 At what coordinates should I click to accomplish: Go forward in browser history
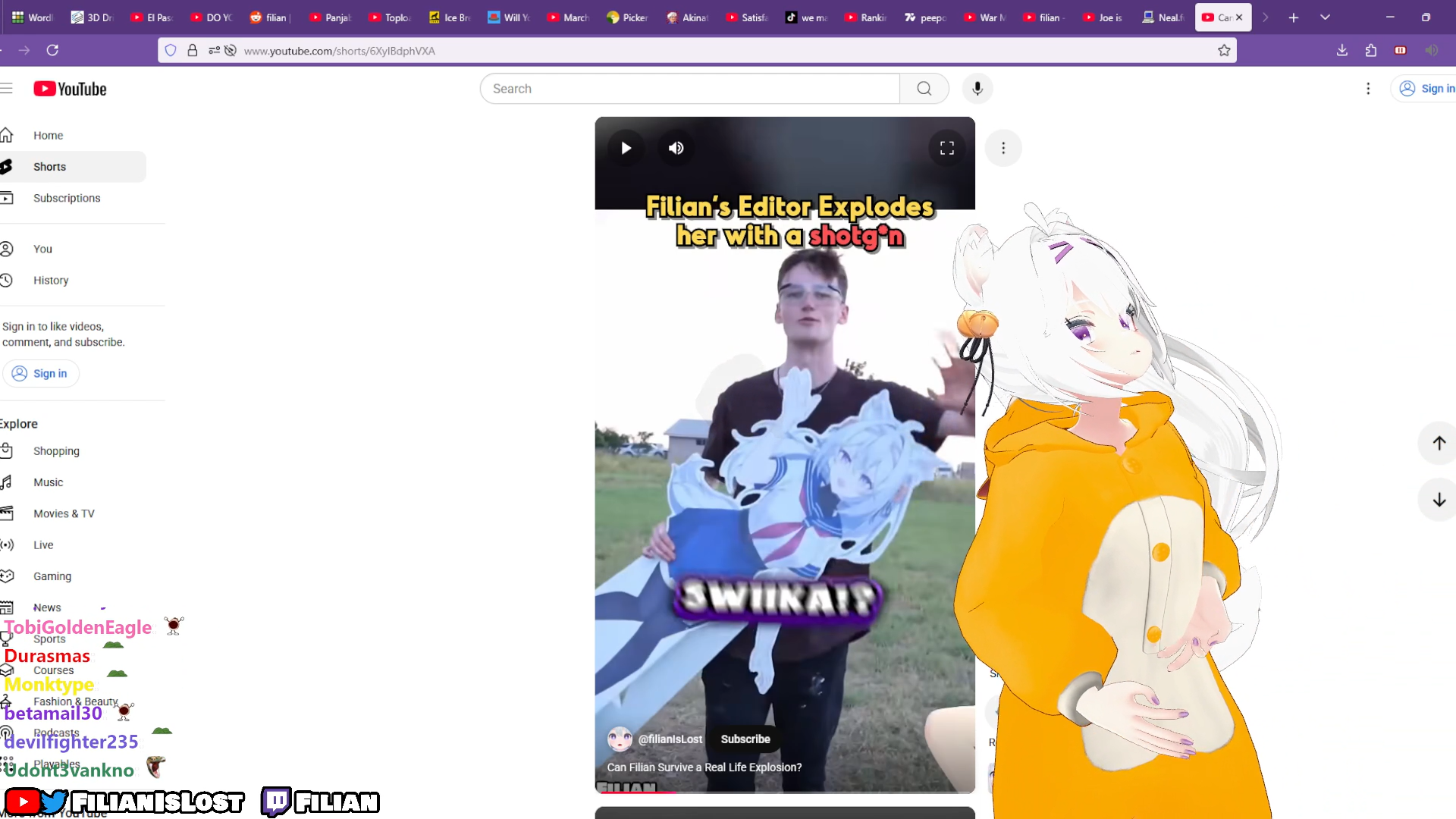point(24,50)
